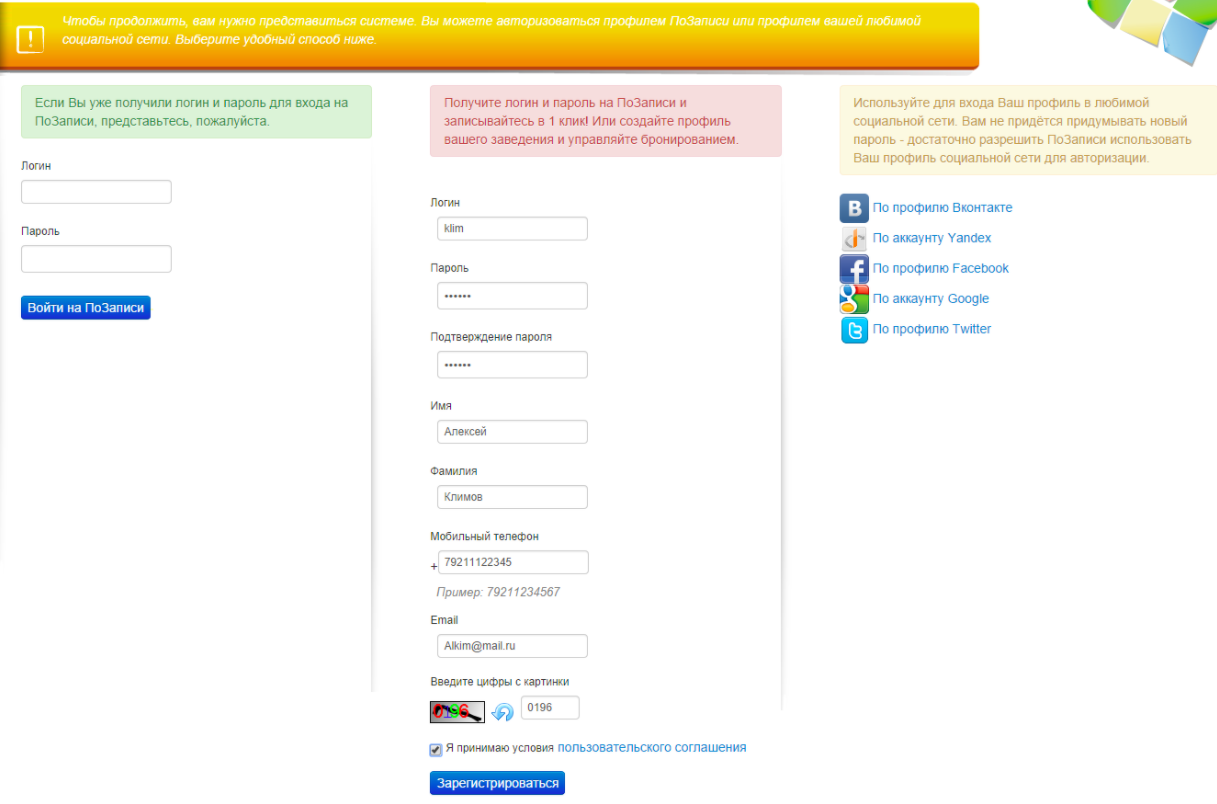Click the Имя field containing Алексей
The image size is (1217, 804).
[x=512, y=432]
